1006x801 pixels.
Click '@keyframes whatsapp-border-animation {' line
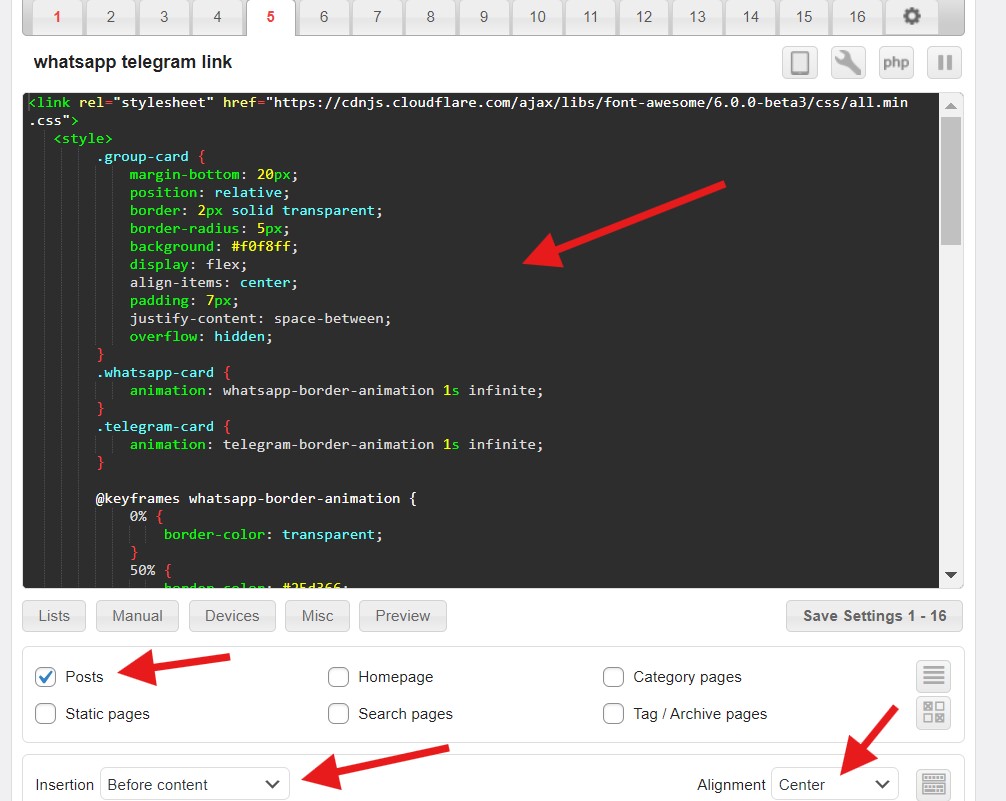pyautogui.click(x=256, y=498)
